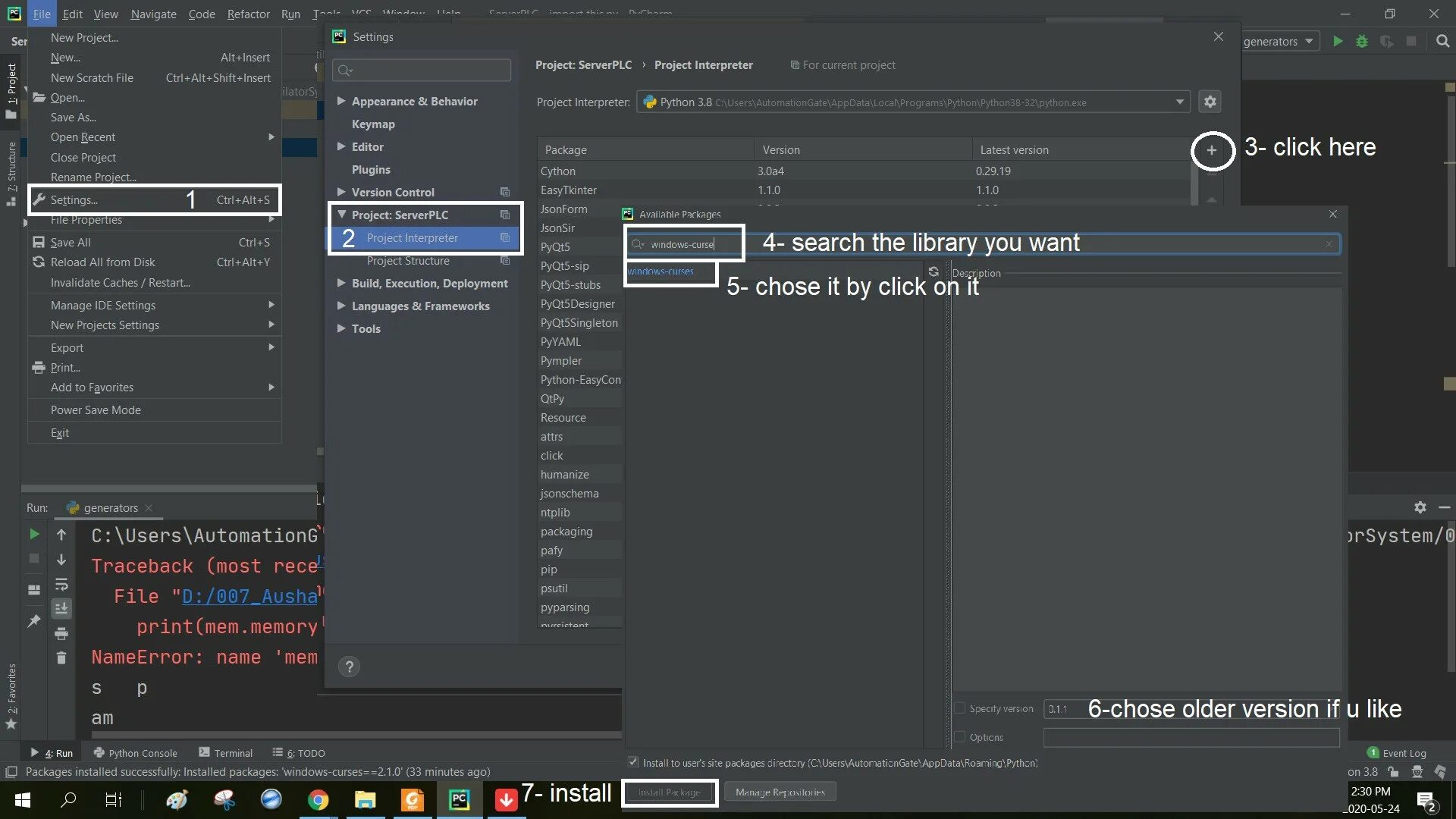Start debugging with the green bug icon
The height and width of the screenshot is (819, 1456).
[x=1362, y=42]
